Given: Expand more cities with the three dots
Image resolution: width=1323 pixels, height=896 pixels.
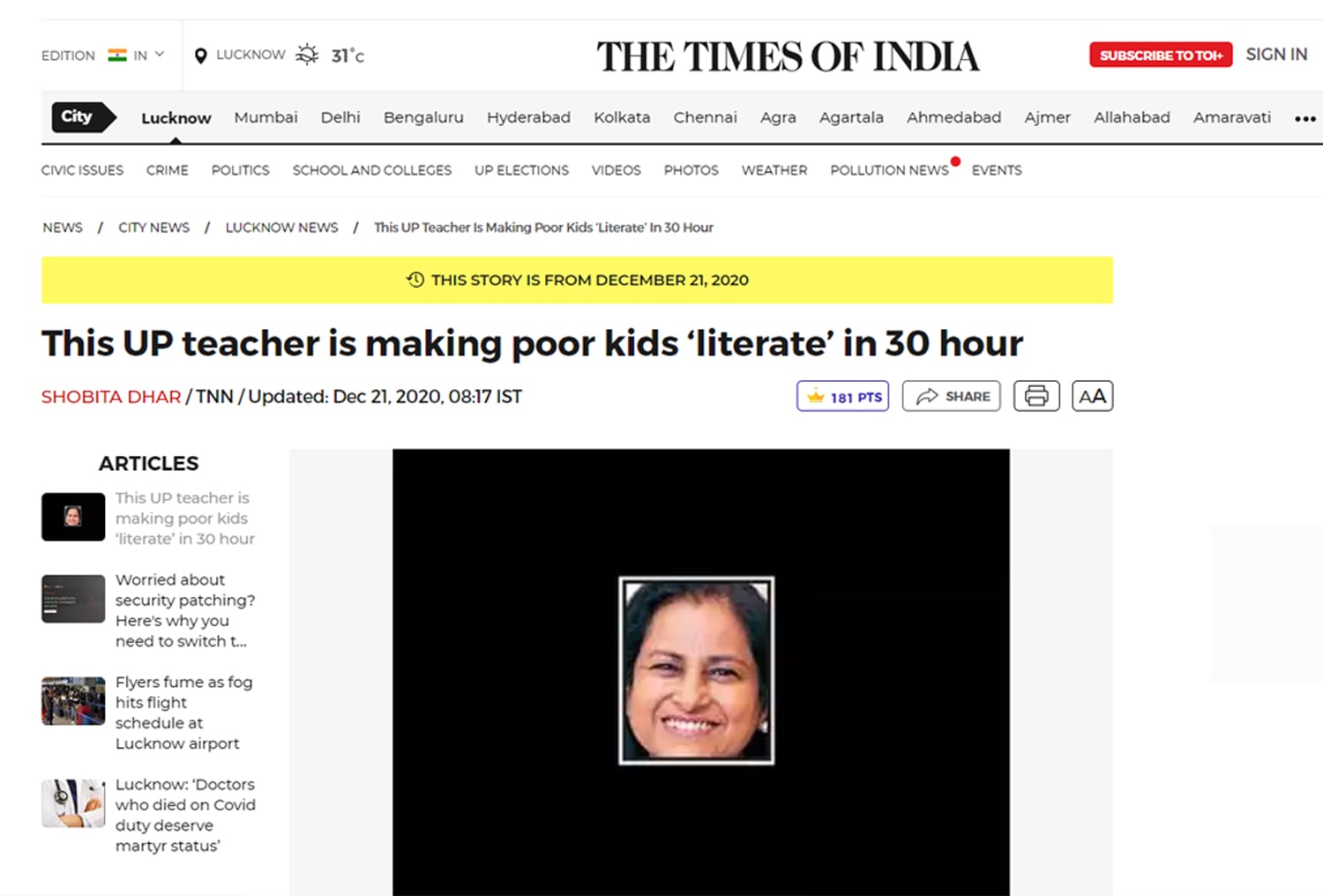Looking at the screenshot, I should pos(1305,118).
